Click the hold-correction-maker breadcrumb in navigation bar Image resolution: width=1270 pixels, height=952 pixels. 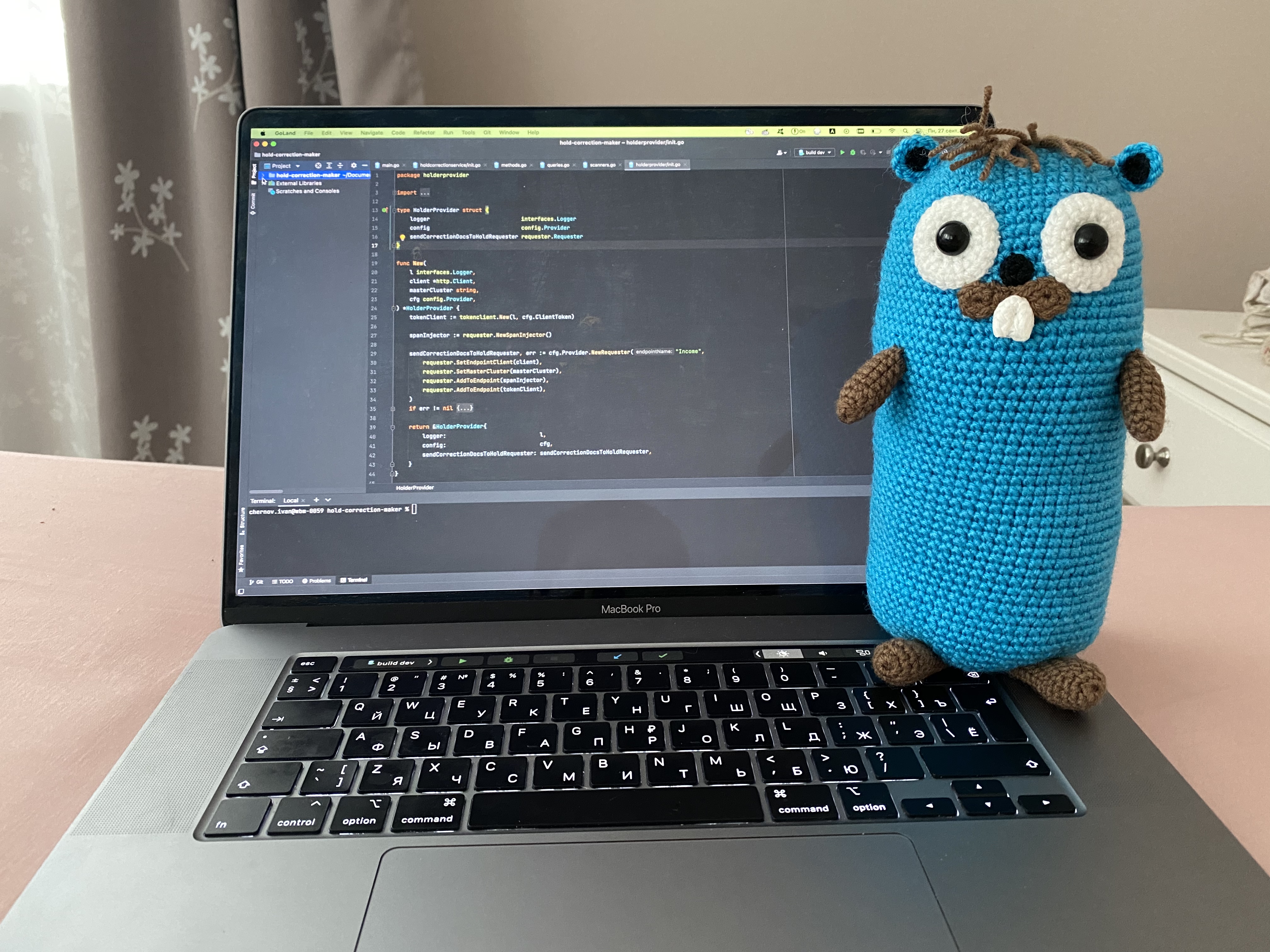tap(287, 154)
